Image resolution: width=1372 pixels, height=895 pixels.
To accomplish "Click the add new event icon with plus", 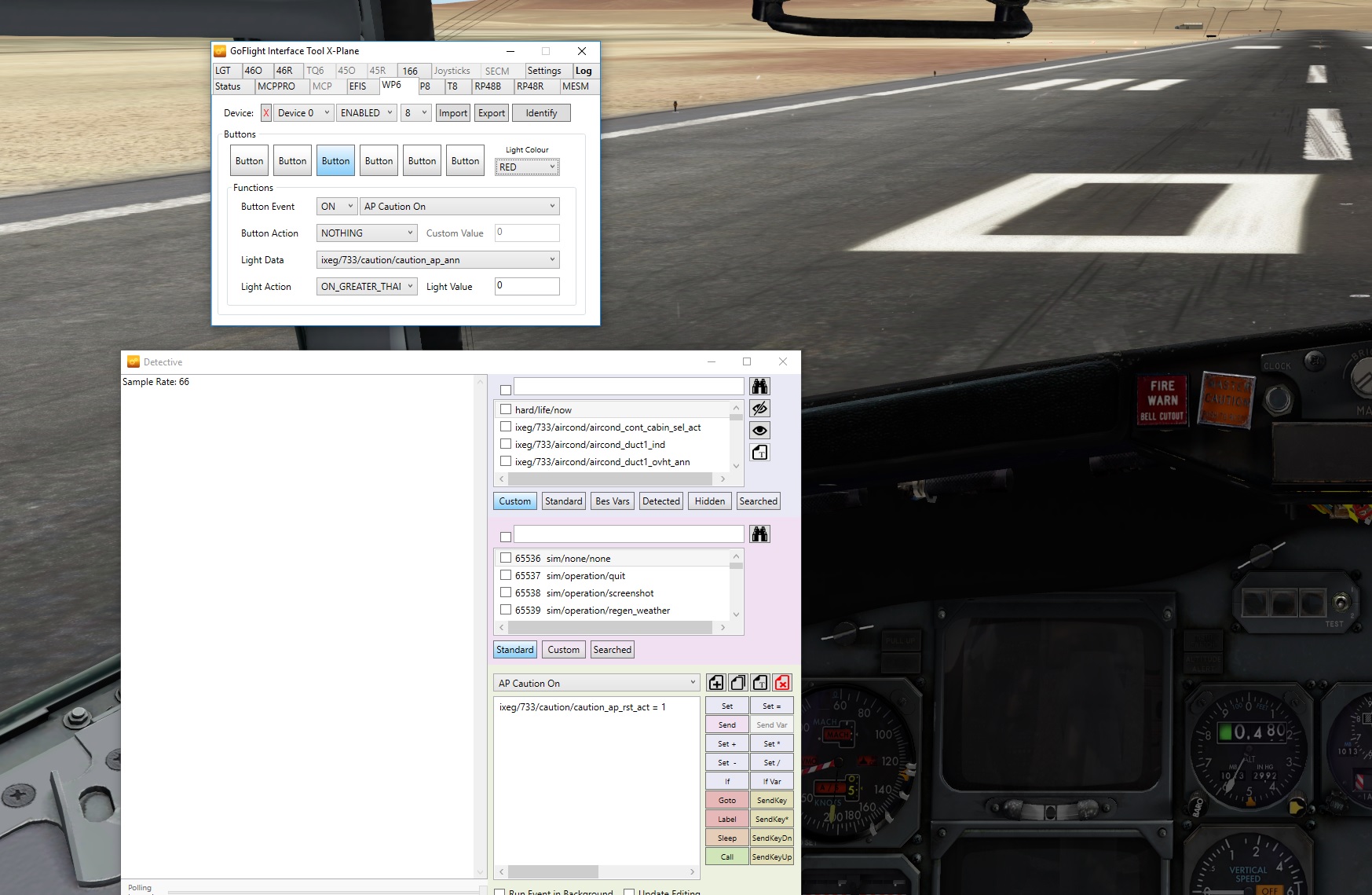I will point(715,683).
